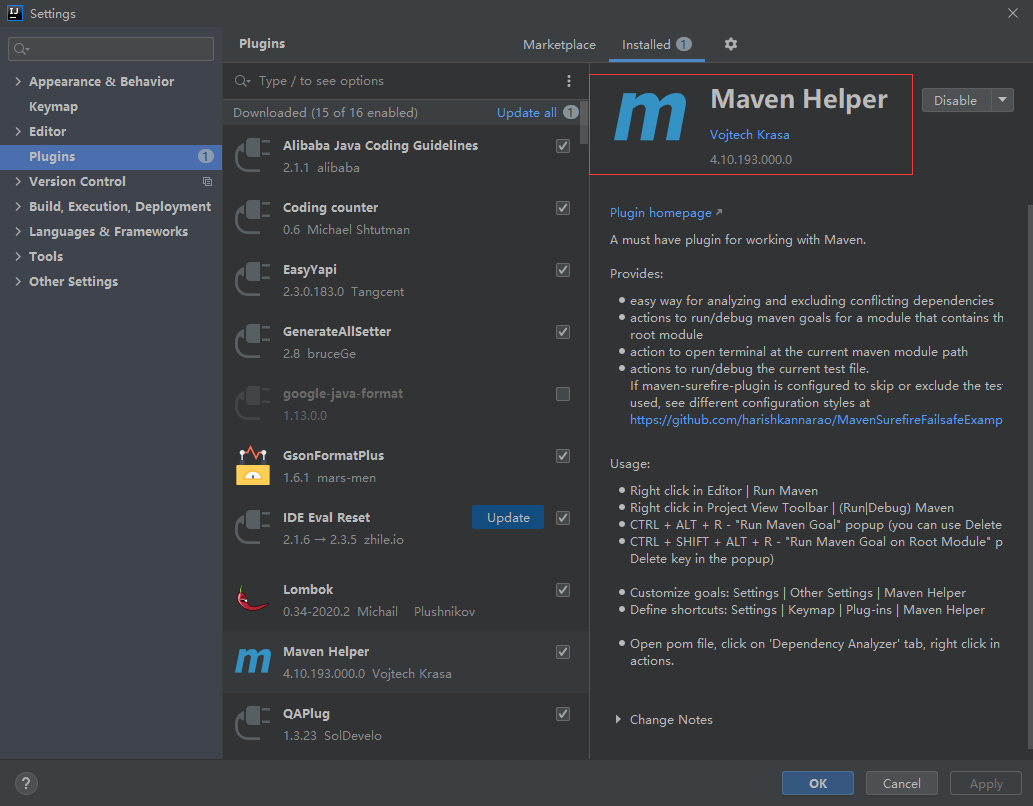Expand the Tools settings node

click(x=18, y=256)
